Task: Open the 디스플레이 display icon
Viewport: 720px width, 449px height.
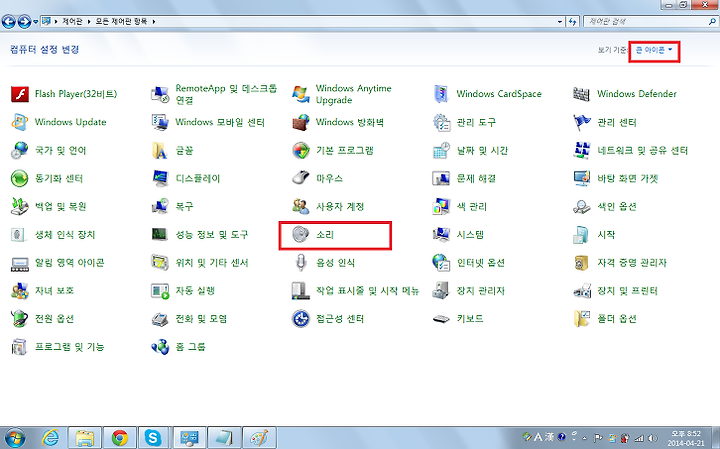Action: (x=160, y=178)
